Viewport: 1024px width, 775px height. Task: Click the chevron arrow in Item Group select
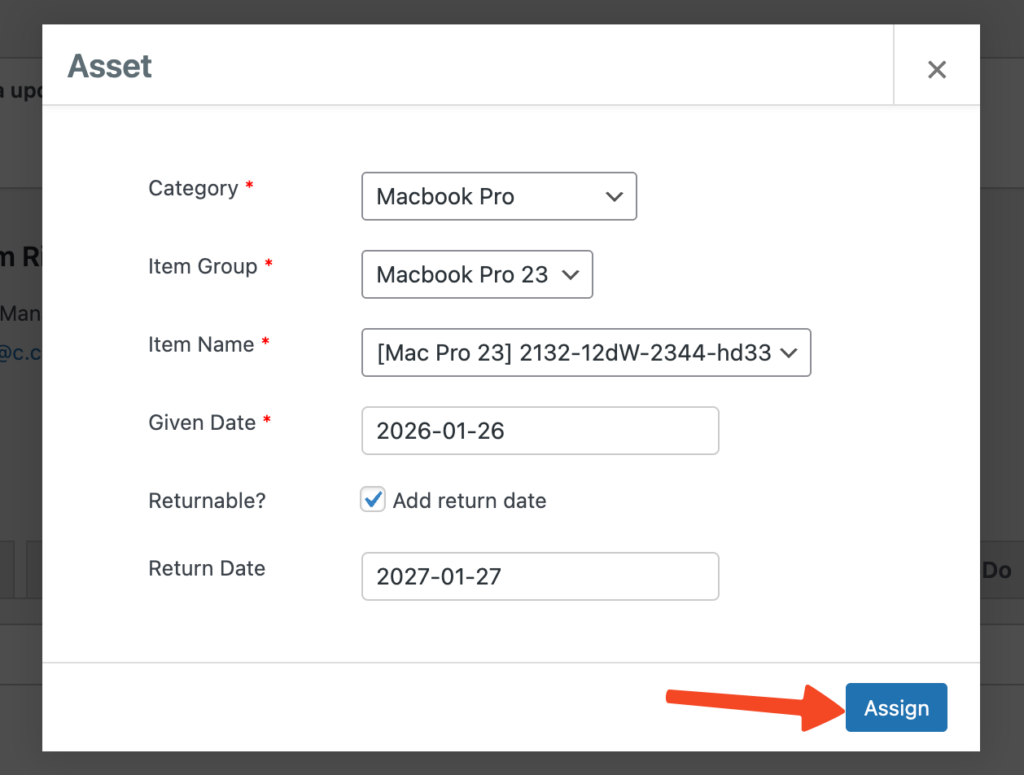click(571, 275)
